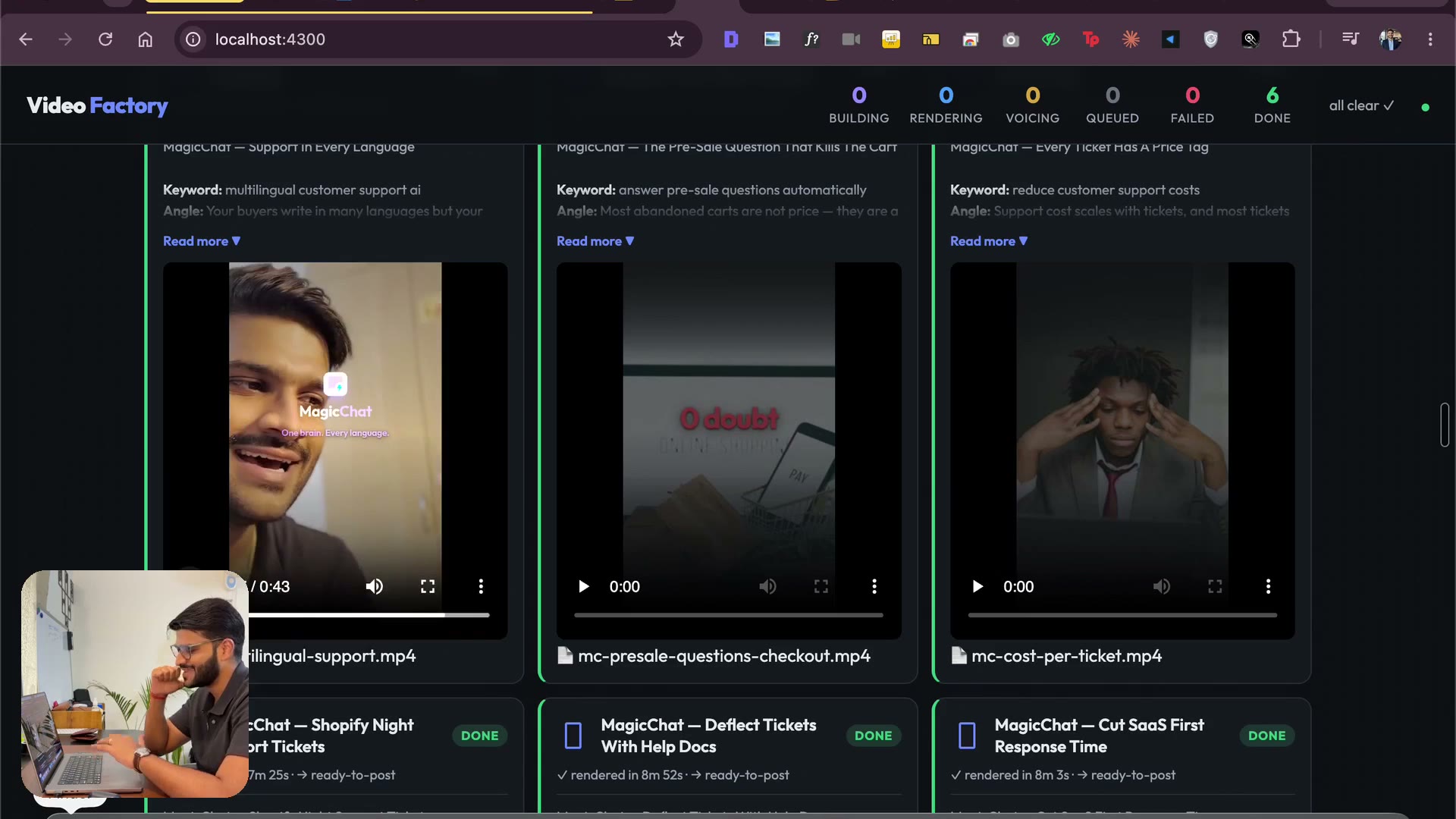
Task: Select the FAILED status counter
Action: [x=1192, y=105]
